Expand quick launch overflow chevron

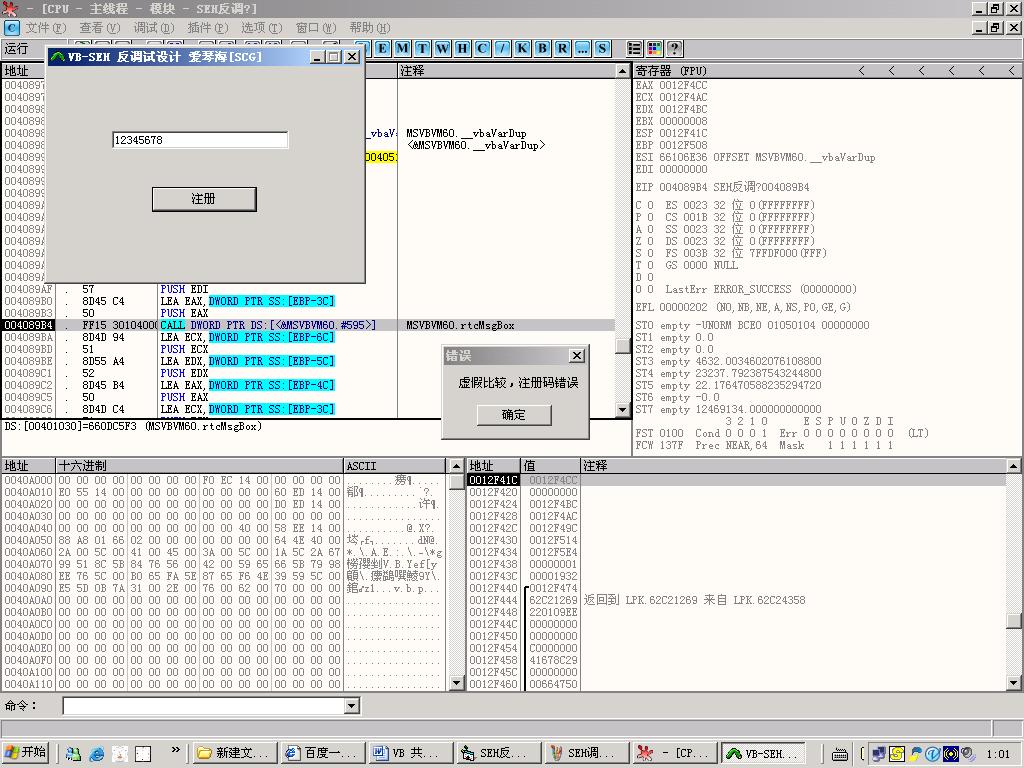[175, 750]
